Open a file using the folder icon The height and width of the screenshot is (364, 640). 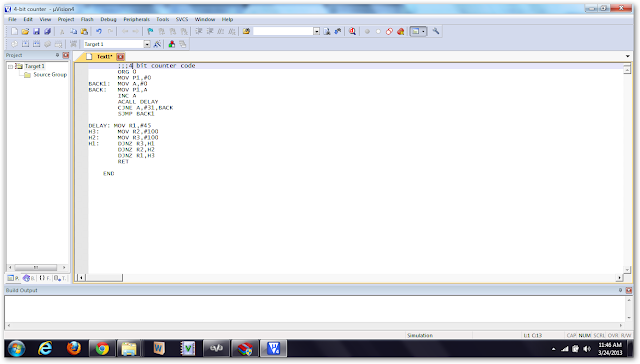[x=25, y=31]
